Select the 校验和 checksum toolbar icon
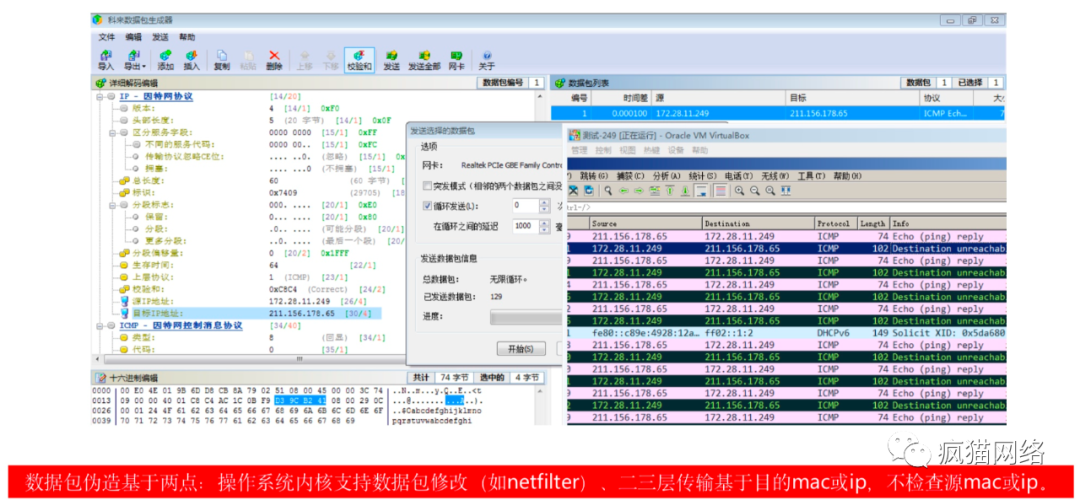 coord(359,60)
